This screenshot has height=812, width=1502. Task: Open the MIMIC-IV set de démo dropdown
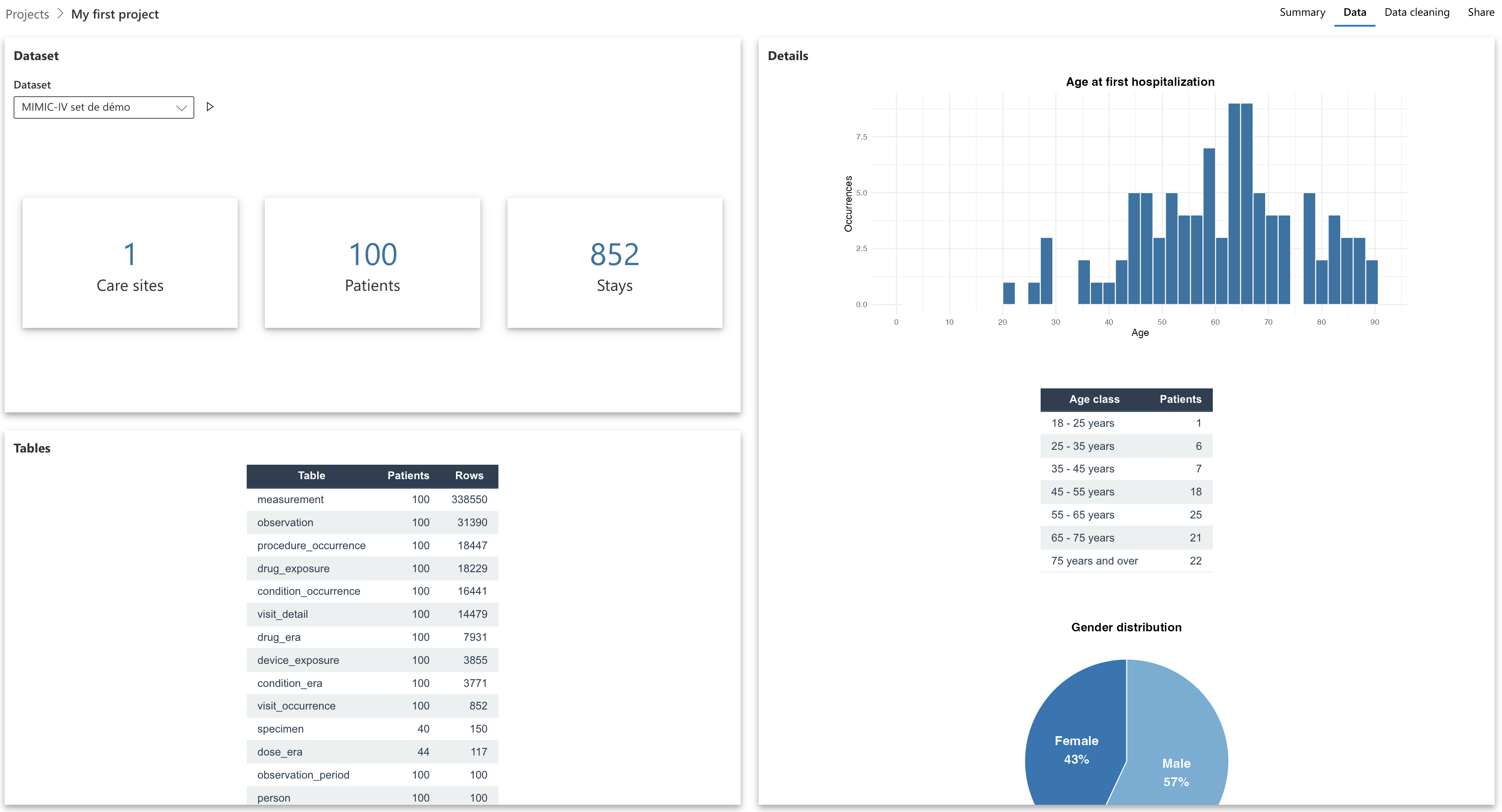(104, 107)
